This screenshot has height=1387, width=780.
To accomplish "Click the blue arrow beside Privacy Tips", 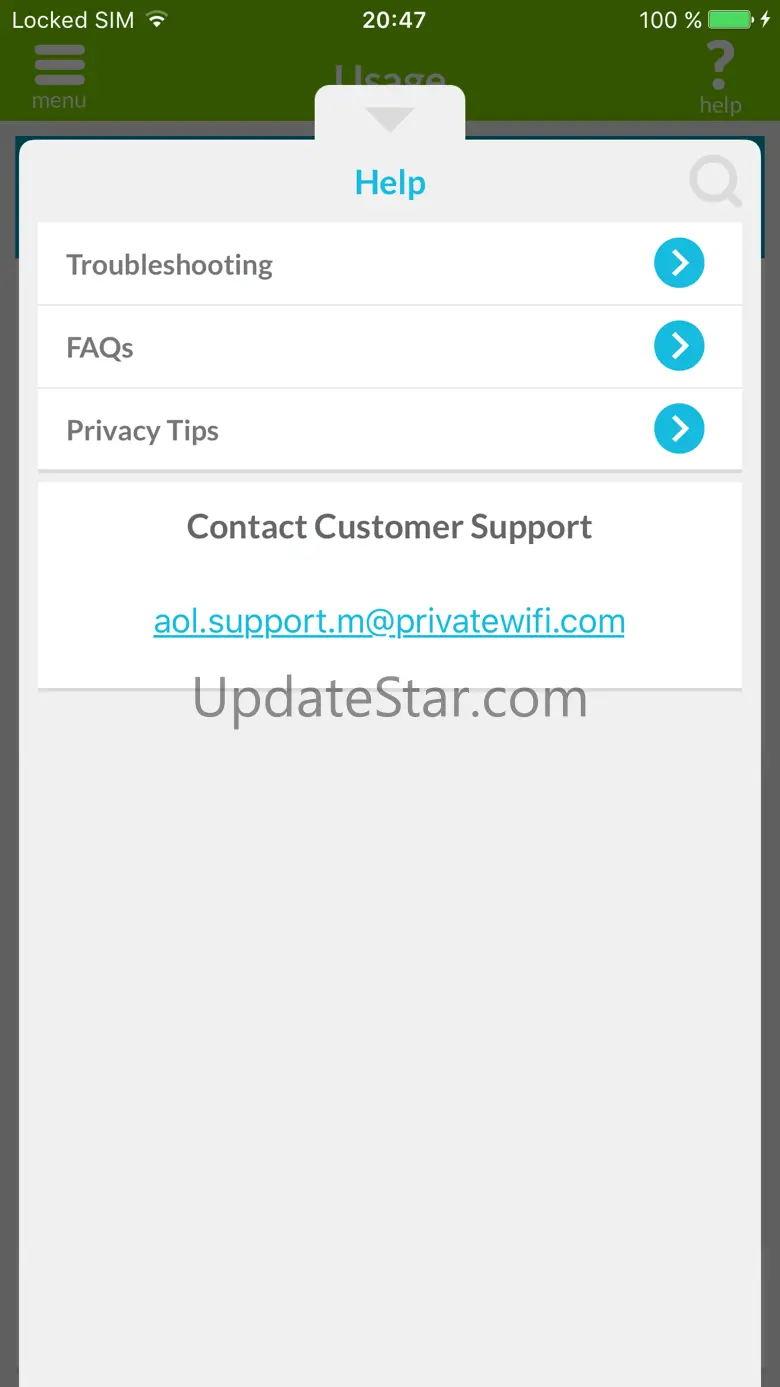I will pyautogui.click(x=679, y=429).
